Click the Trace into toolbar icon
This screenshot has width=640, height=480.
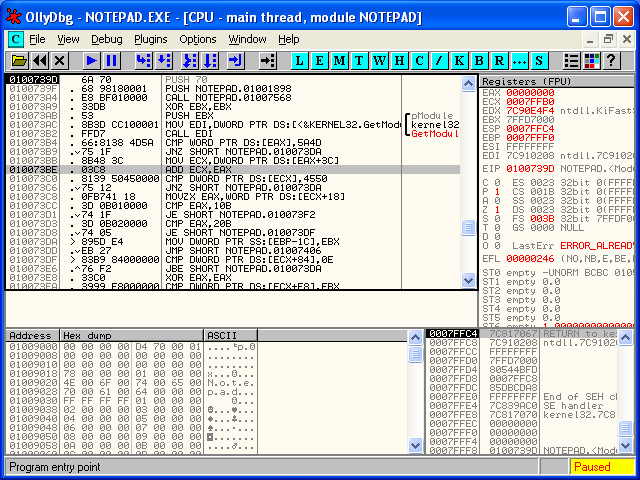(x=190, y=61)
